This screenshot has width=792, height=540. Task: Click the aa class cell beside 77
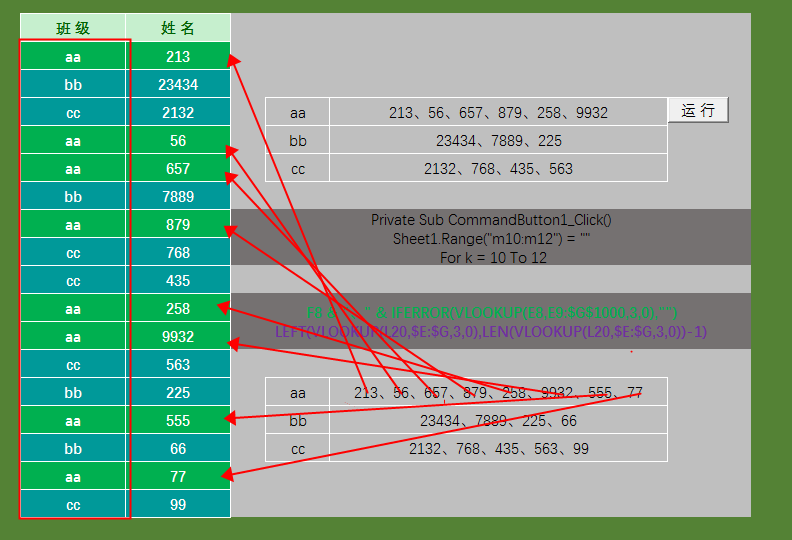(x=73, y=477)
